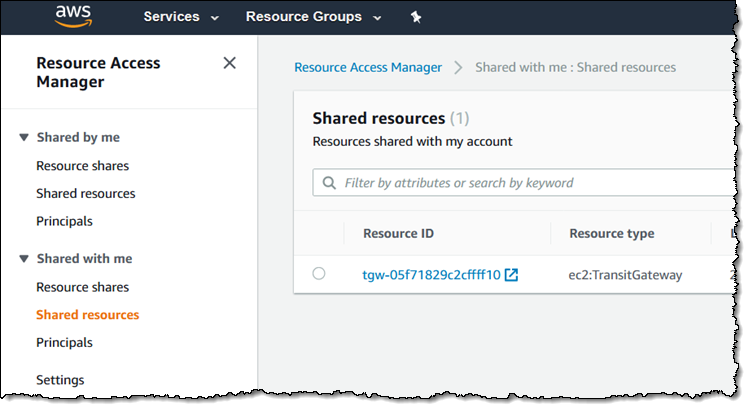750x409 pixels.
Task: Collapse the Shared with me section
Action: [24, 258]
